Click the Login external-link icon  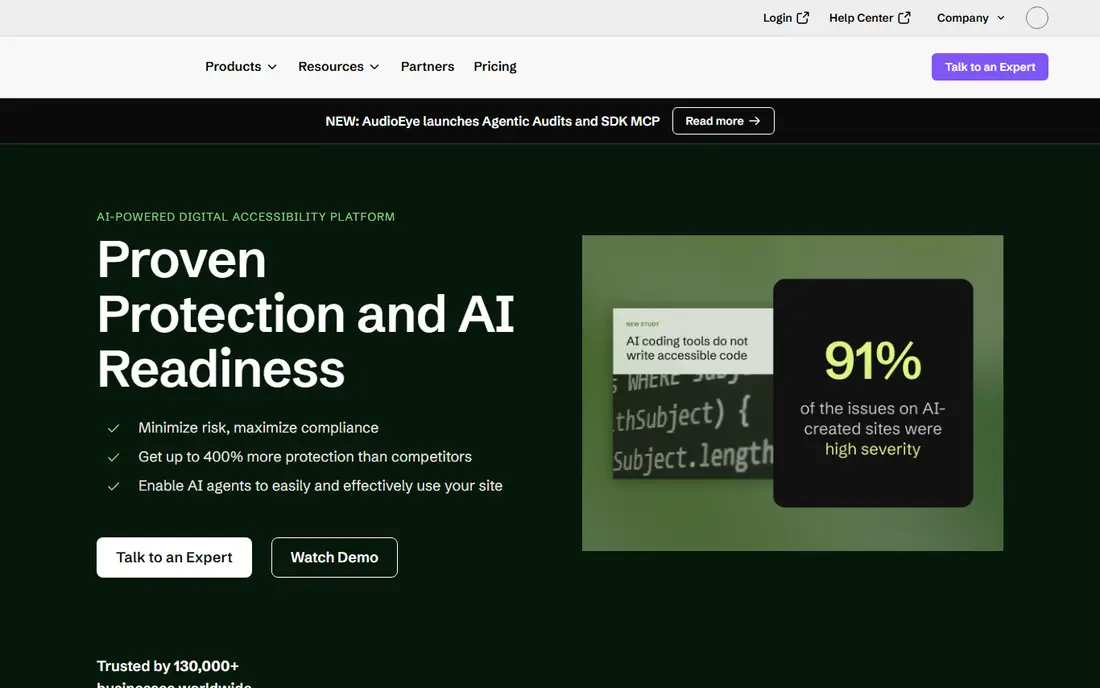[803, 18]
